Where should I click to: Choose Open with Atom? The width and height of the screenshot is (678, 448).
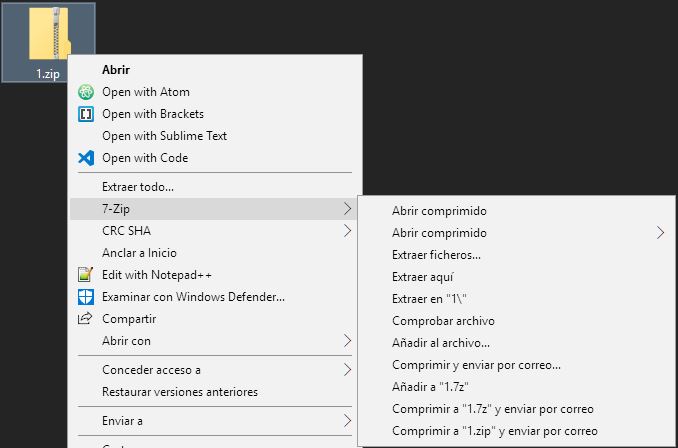click(215, 92)
